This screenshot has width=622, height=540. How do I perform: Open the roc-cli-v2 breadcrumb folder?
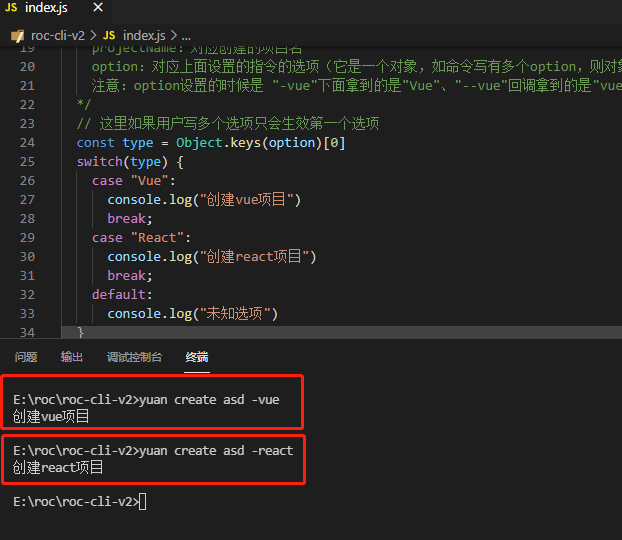click(58, 36)
